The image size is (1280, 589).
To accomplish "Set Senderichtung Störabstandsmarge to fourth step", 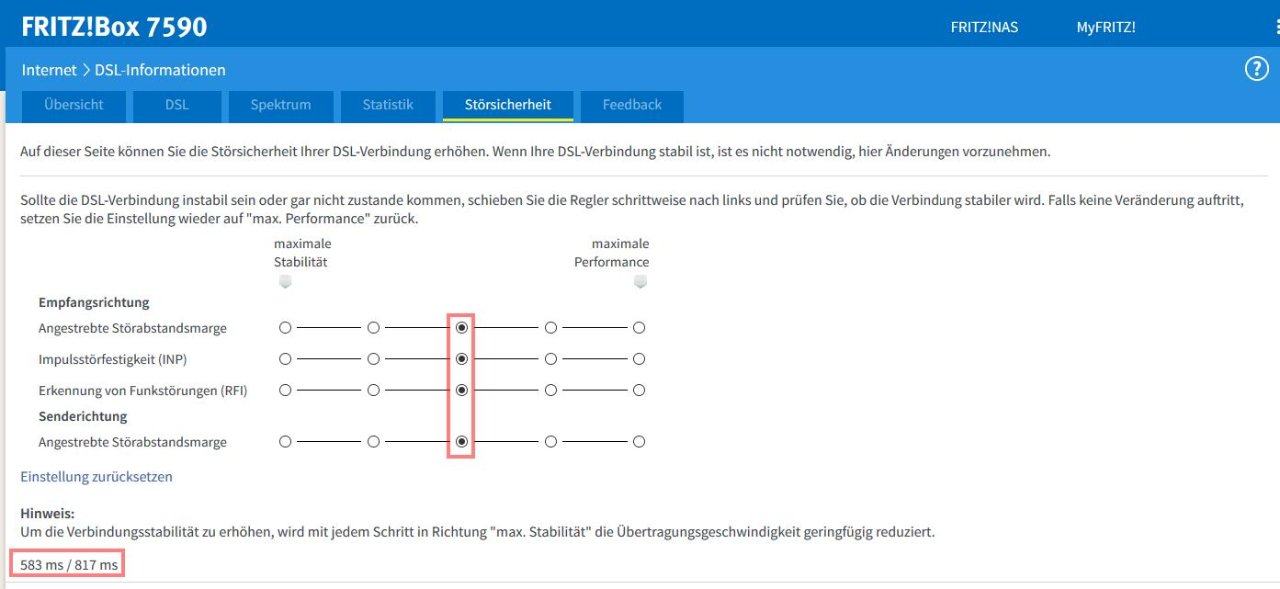I will tap(550, 441).
